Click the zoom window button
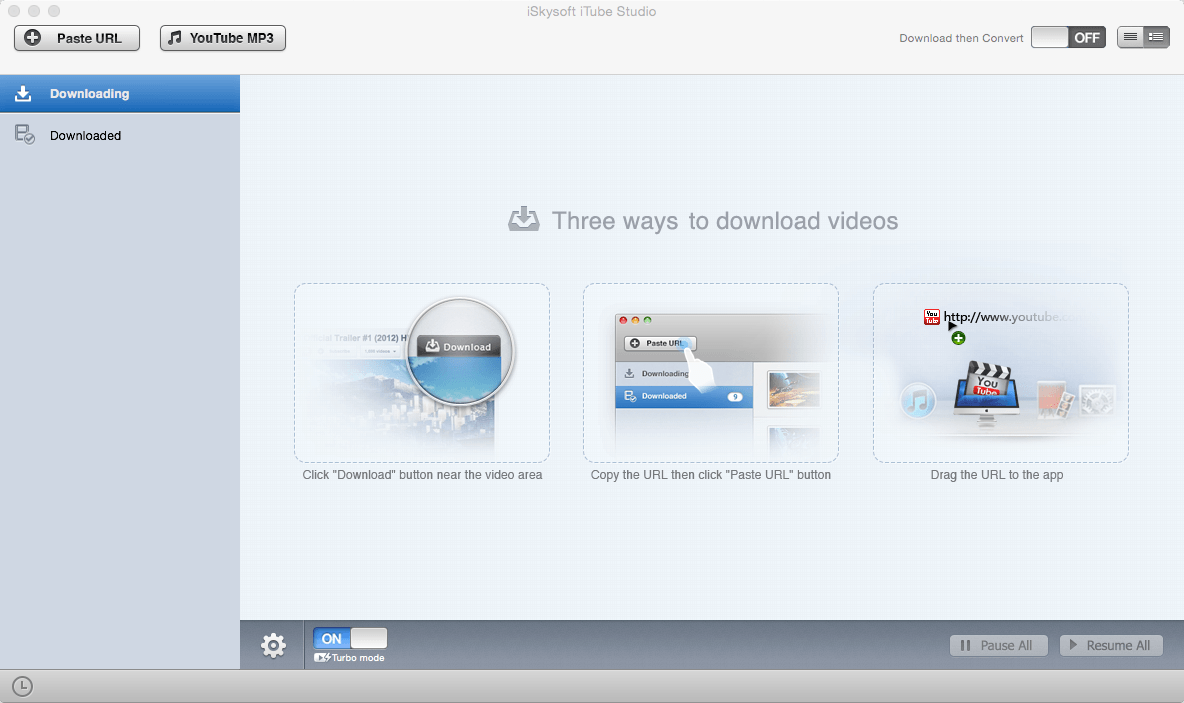The height and width of the screenshot is (703, 1184). [x=54, y=11]
